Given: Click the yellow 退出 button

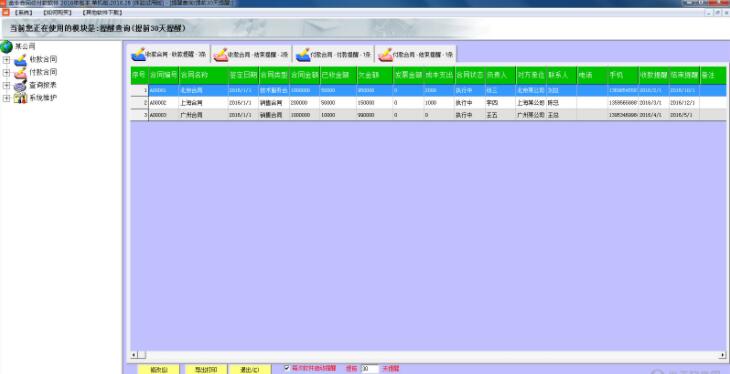Looking at the screenshot, I should click(250, 369).
